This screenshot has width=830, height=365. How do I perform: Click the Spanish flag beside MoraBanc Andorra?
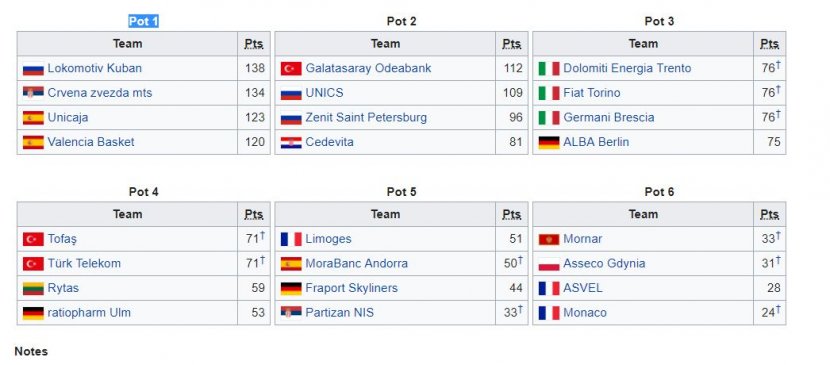[291, 264]
